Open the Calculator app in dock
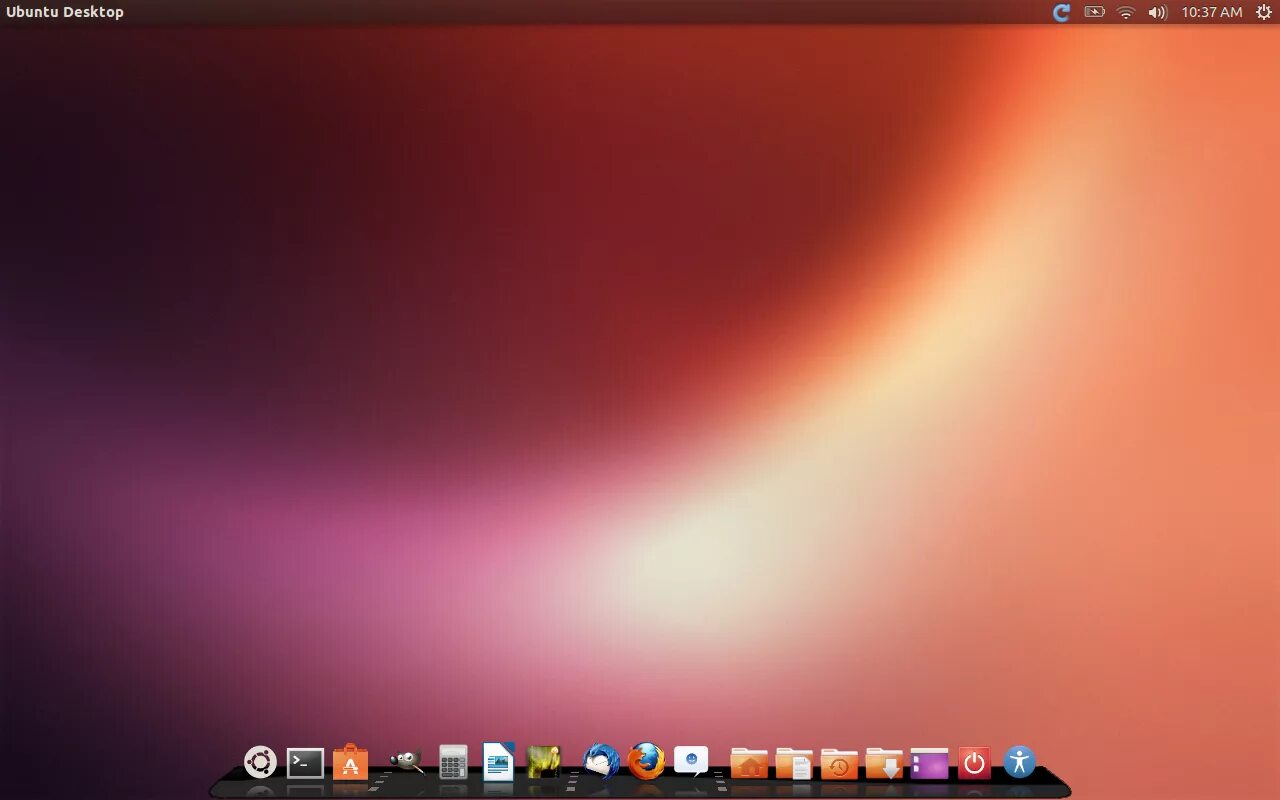Viewport: 1280px width, 800px height. point(453,762)
